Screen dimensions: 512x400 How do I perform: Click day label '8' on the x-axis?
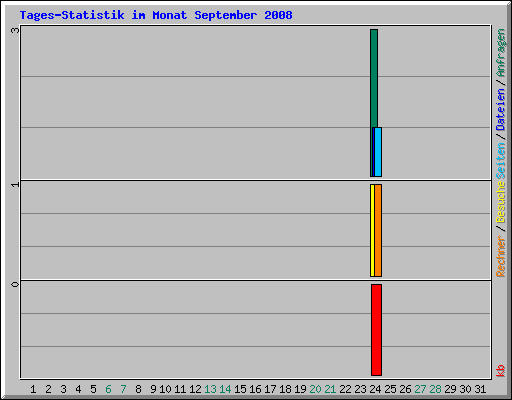click(138, 389)
